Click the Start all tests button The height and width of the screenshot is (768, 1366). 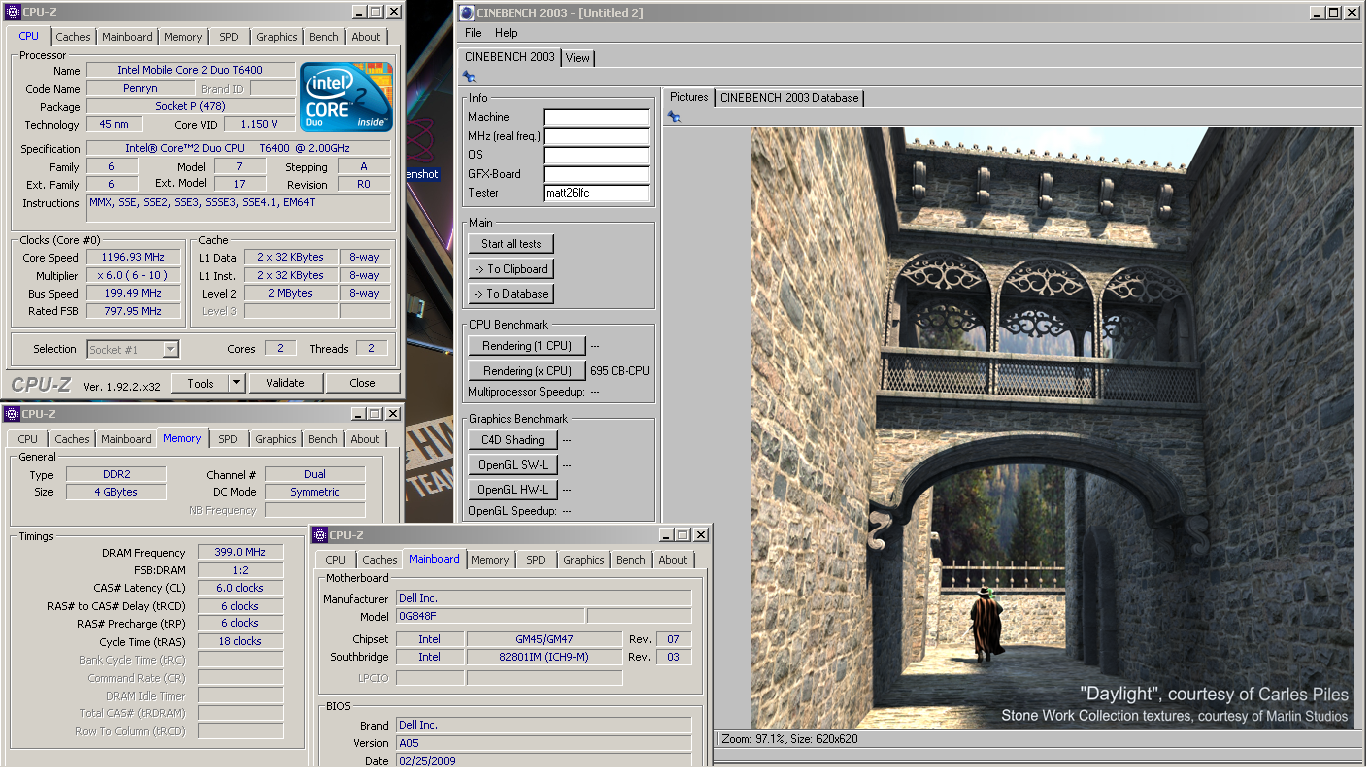click(x=511, y=244)
